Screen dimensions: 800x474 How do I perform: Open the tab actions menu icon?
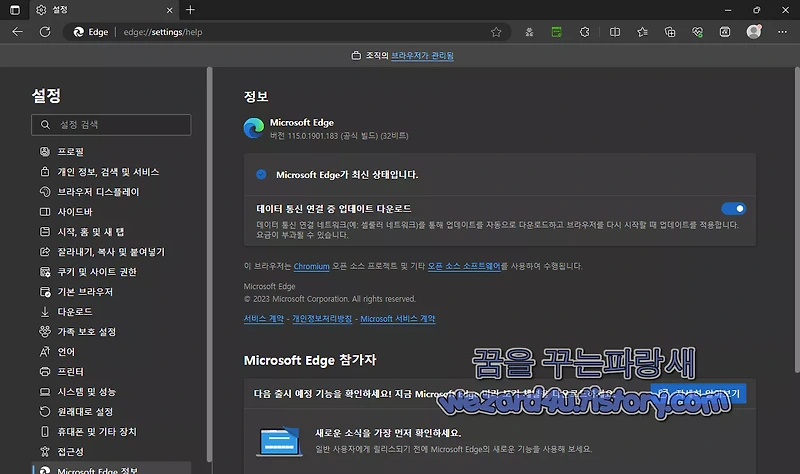15,10
